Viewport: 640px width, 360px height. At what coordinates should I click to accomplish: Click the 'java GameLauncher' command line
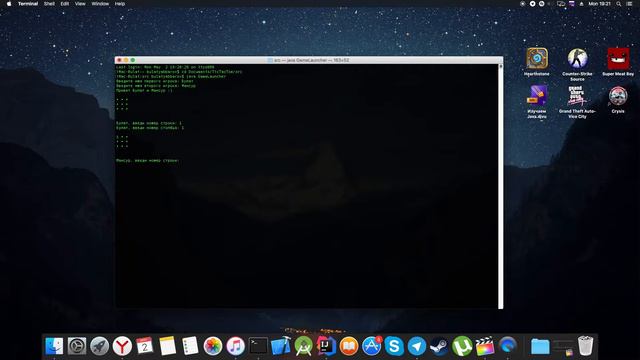click(171, 76)
